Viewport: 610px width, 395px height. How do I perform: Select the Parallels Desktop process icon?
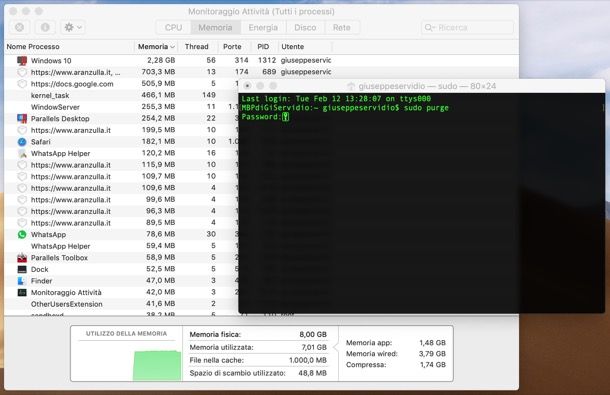[22, 119]
